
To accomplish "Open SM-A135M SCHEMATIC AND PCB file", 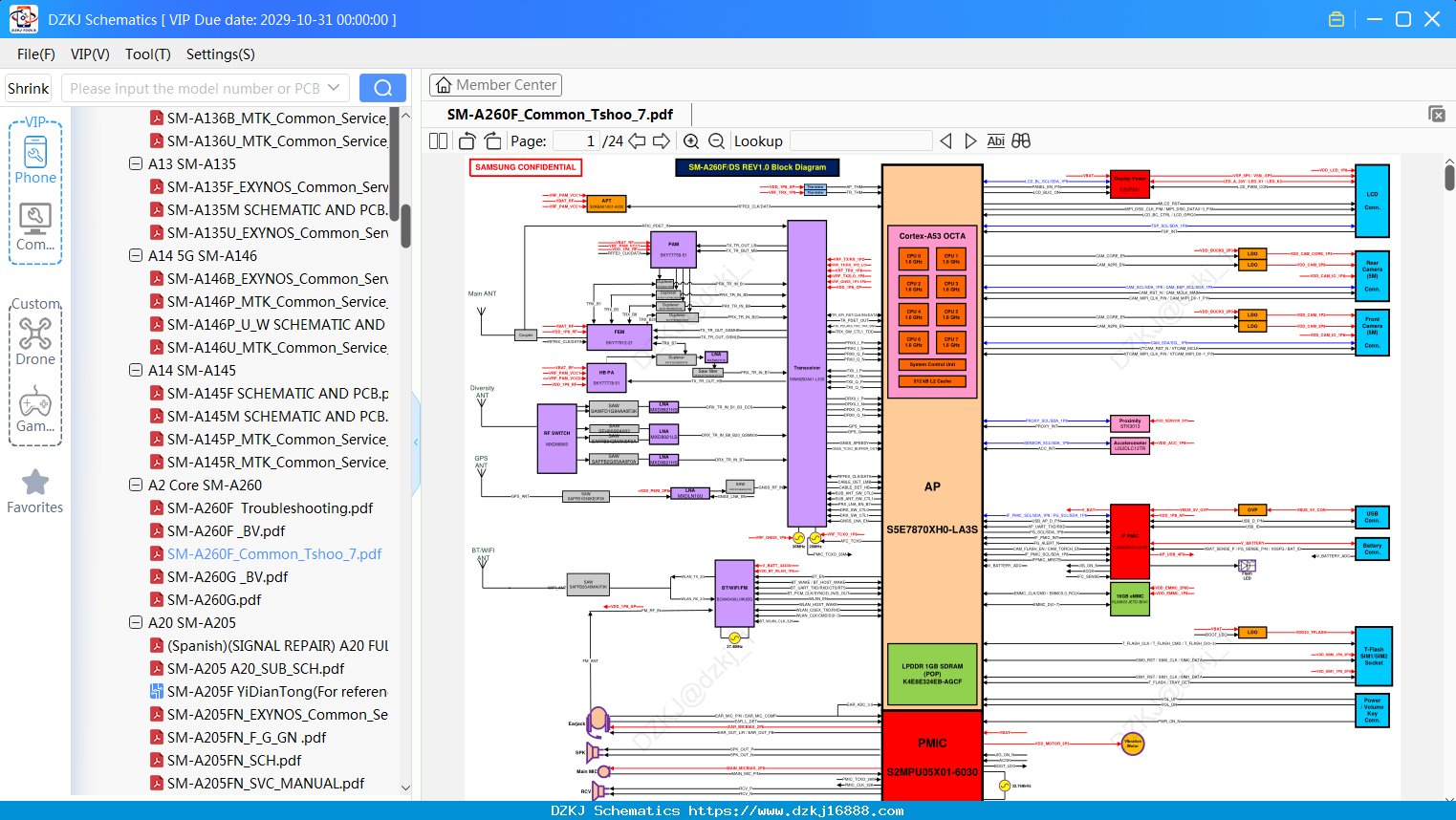I will [x=277, y=209].
